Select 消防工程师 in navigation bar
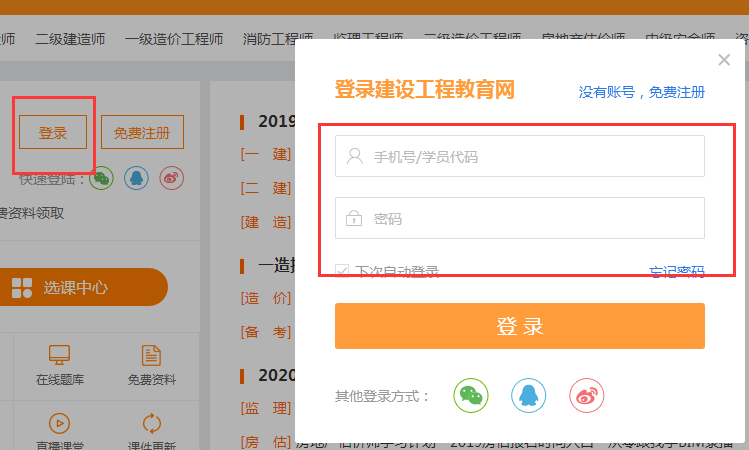The image size is (749, 450). 277,40
